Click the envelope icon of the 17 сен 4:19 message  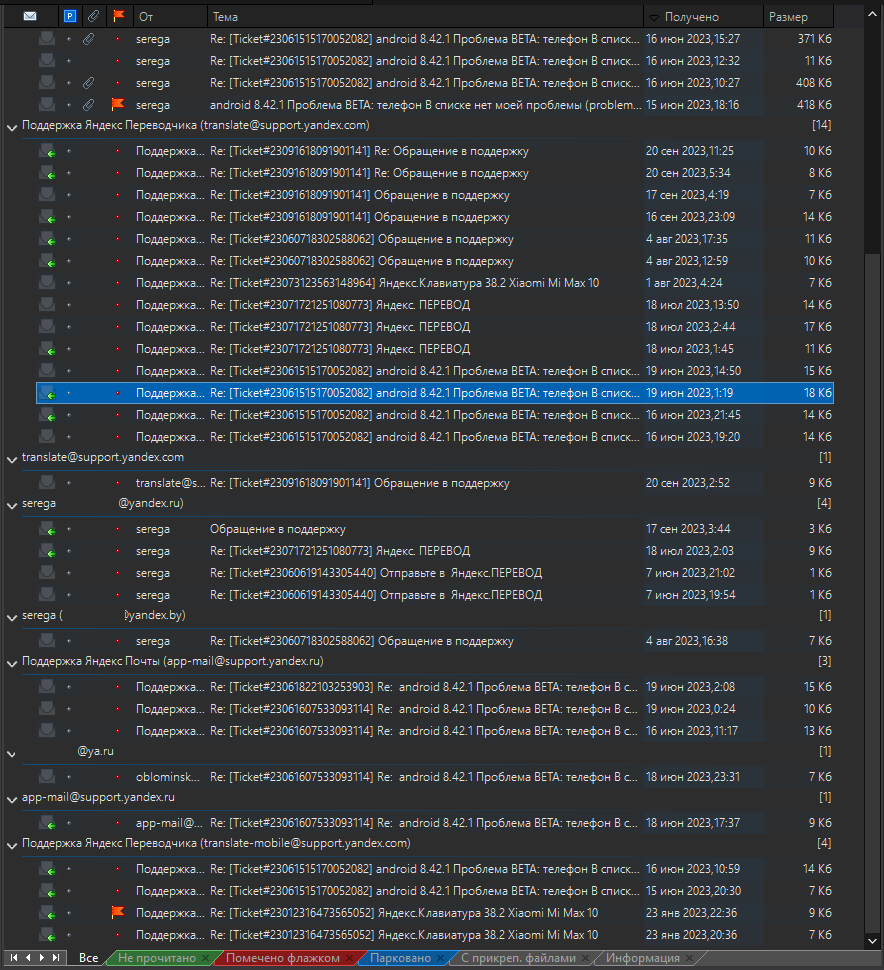pyautogui.click(x=47, y=195)
